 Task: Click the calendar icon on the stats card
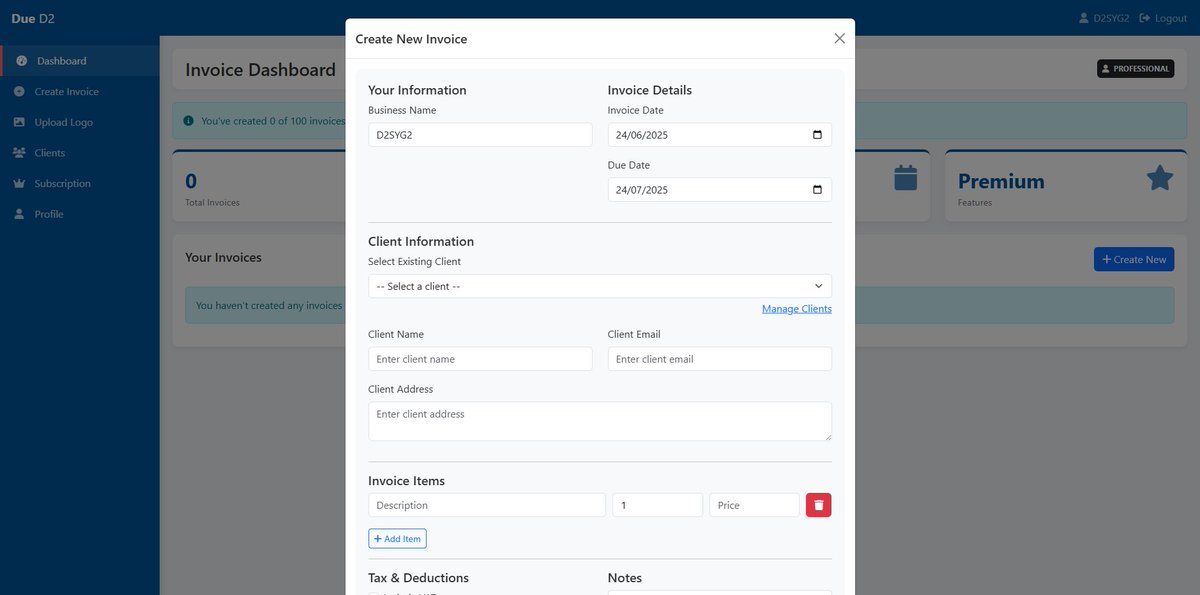[x=905, y=178]
